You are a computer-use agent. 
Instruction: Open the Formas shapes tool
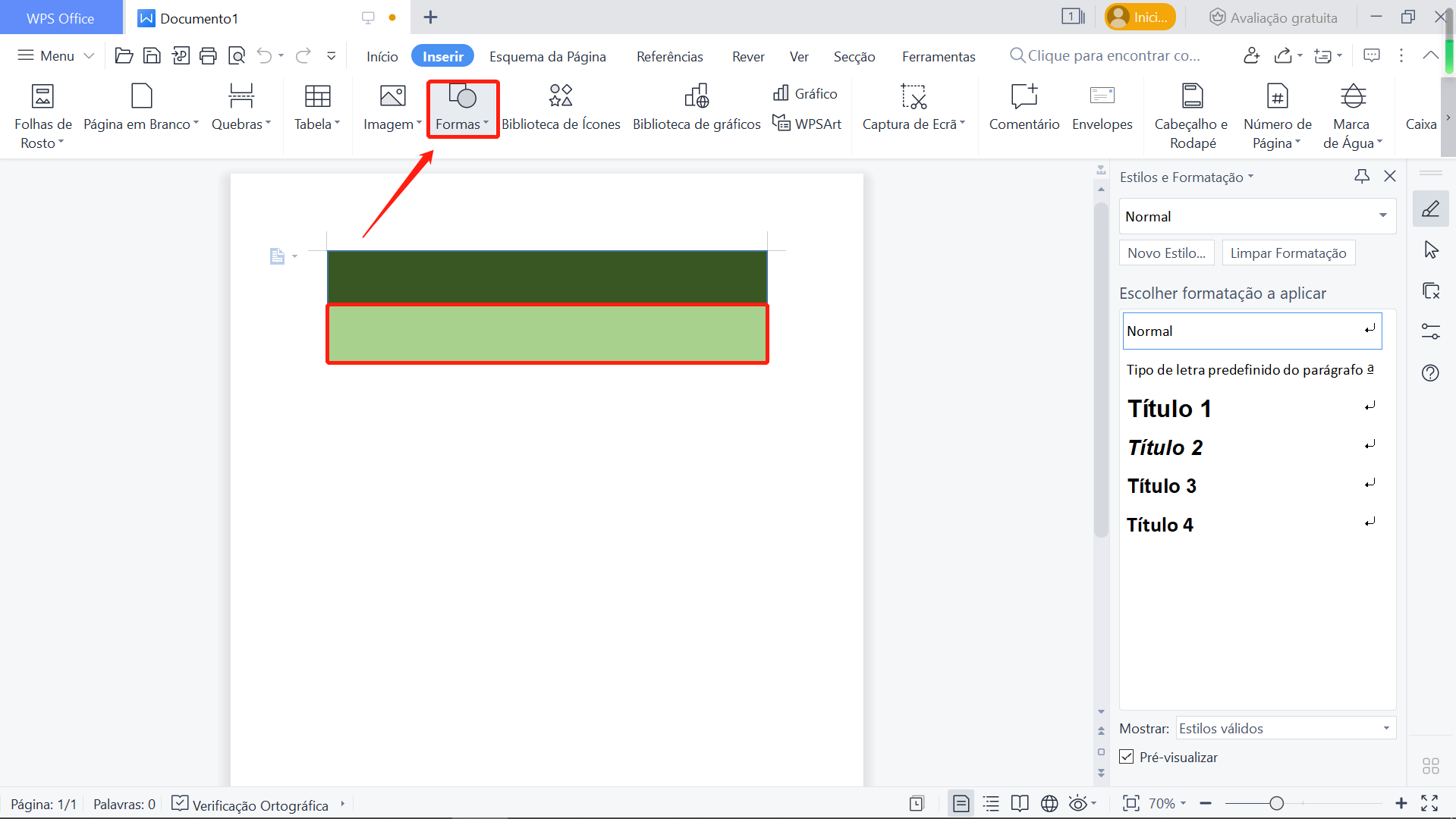(x=462, y=108)
